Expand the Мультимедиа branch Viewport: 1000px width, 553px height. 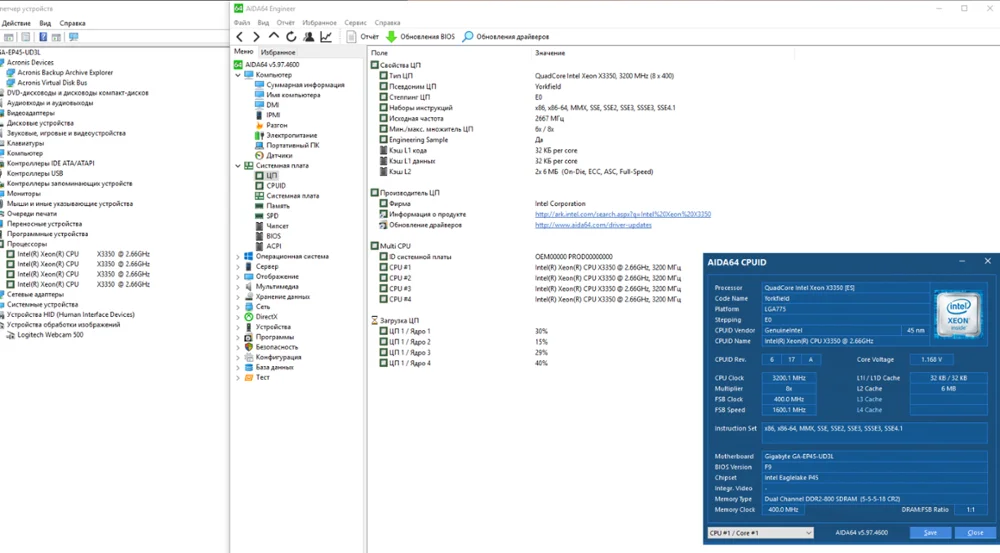point(238,287)
